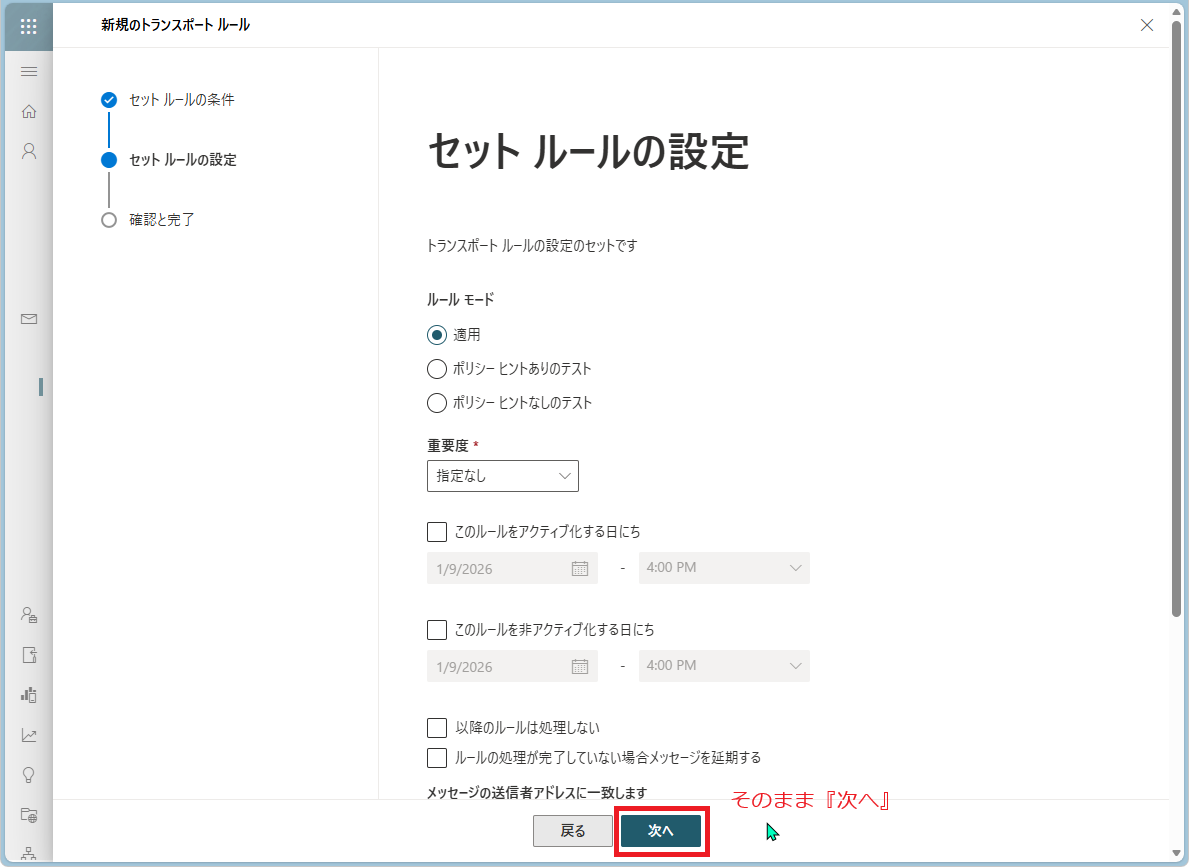Viewport: 1189px width, 867px height.
Task: Open Recipients person icon in sidebar
Action: pos(29,151)
